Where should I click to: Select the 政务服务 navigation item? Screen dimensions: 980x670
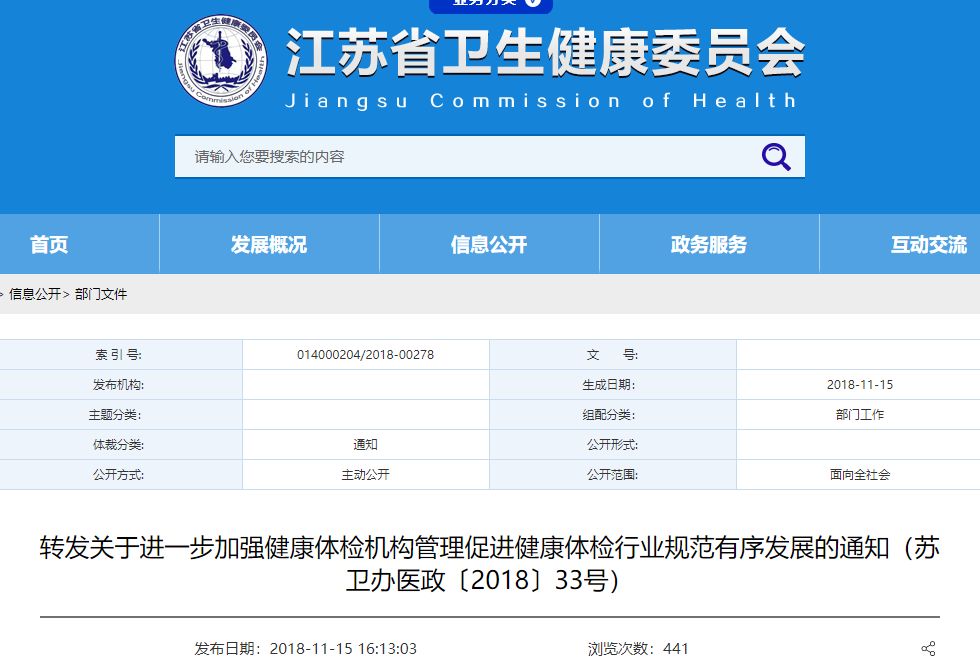709,245
